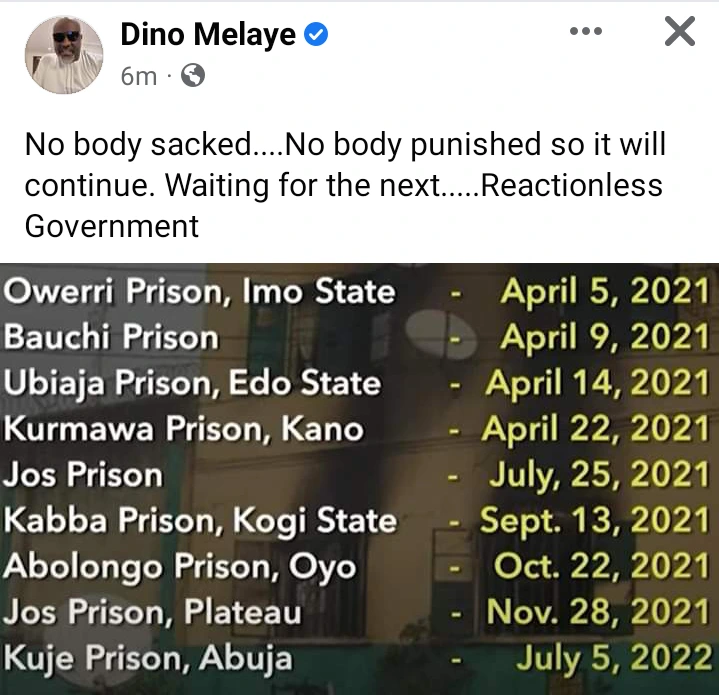Click the Owerri Prison, Imo State line
This screenshot has width=719, height=695.
[x=200, y=292]
